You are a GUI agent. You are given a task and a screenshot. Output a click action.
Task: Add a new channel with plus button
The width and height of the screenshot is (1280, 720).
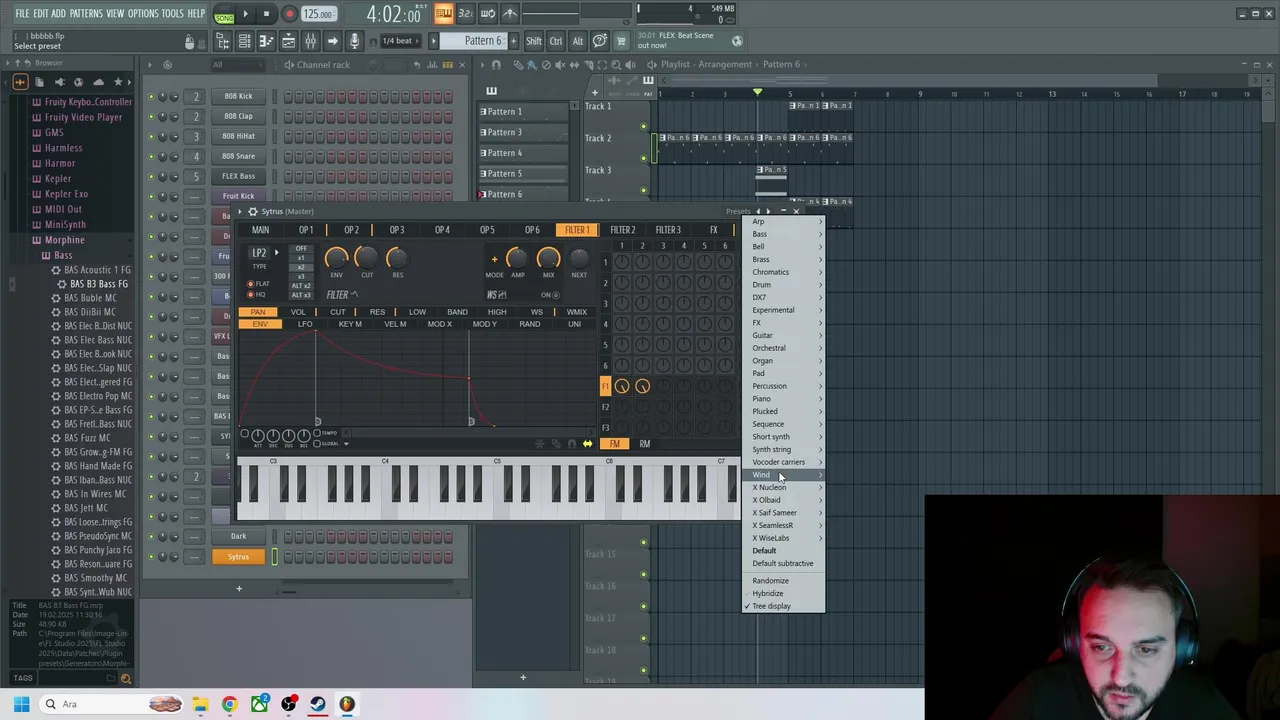point(238,588)
